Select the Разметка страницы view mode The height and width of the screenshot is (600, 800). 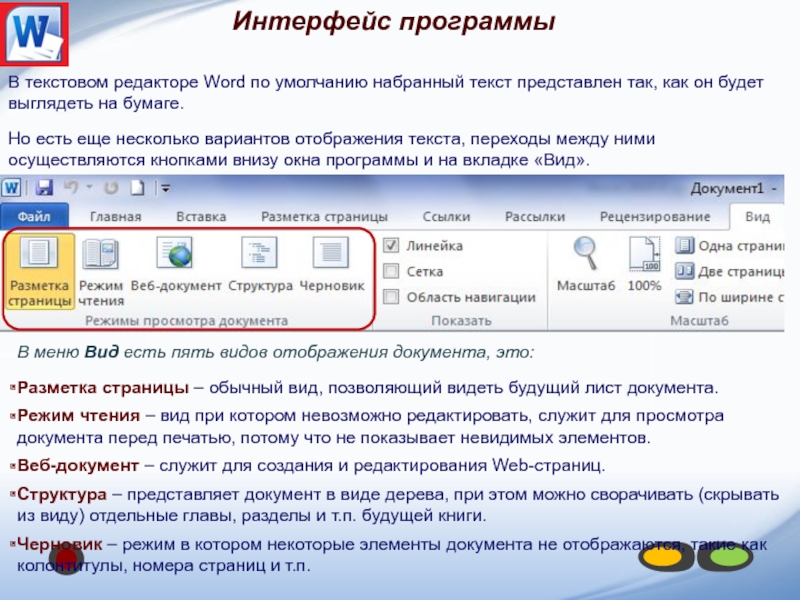40,271
